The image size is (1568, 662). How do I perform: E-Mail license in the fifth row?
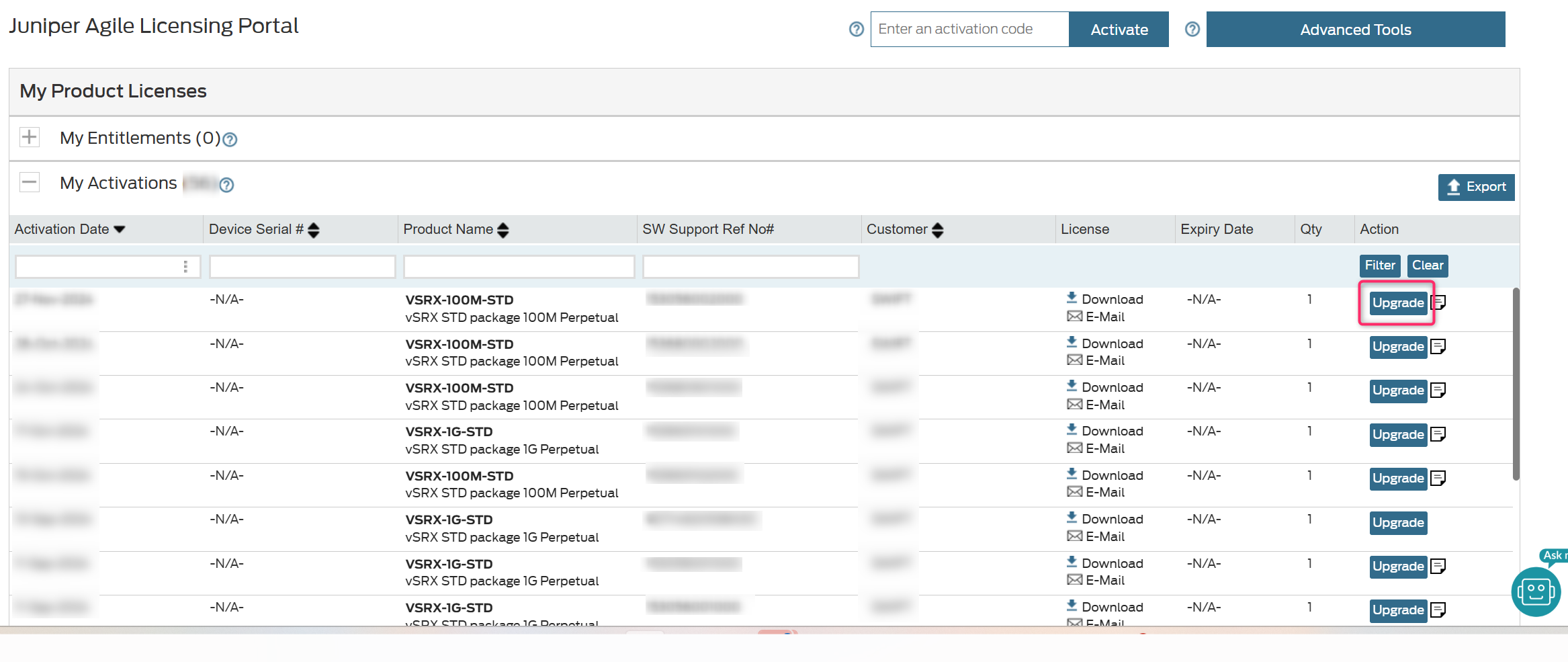(1096, 492)
